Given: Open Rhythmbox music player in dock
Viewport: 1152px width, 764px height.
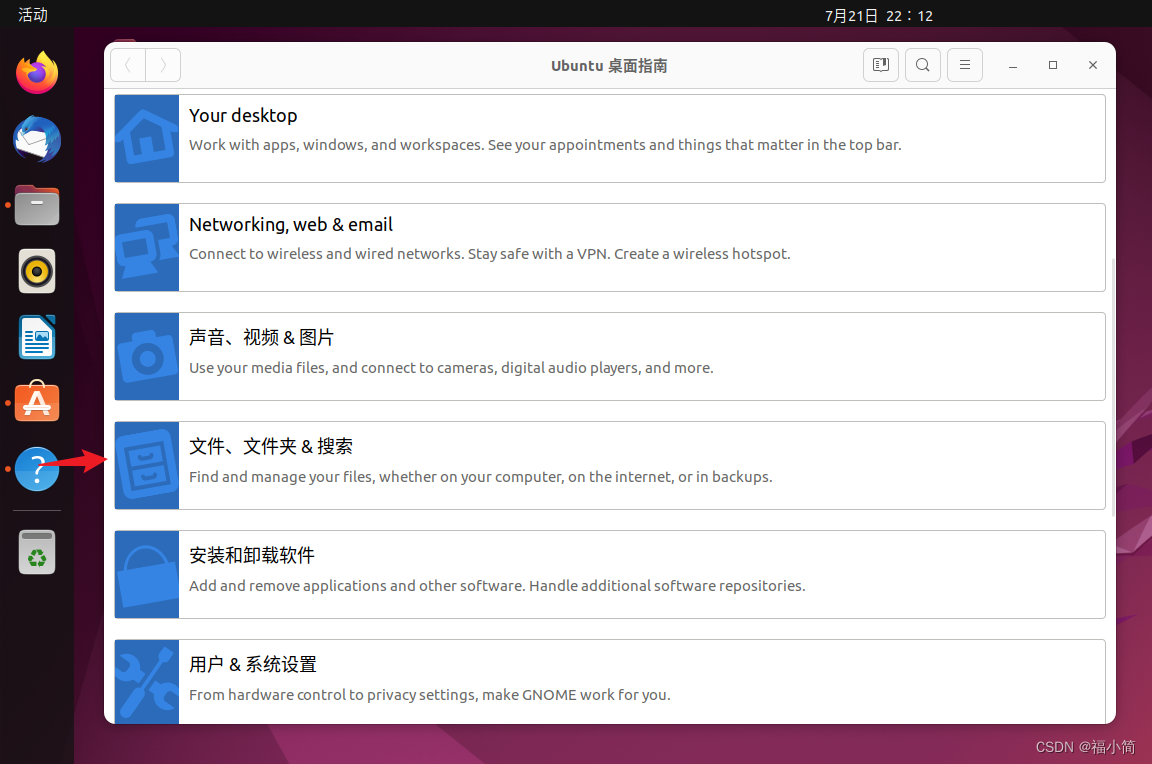Looking at the screenshot, I should click(x=37, y=271).
